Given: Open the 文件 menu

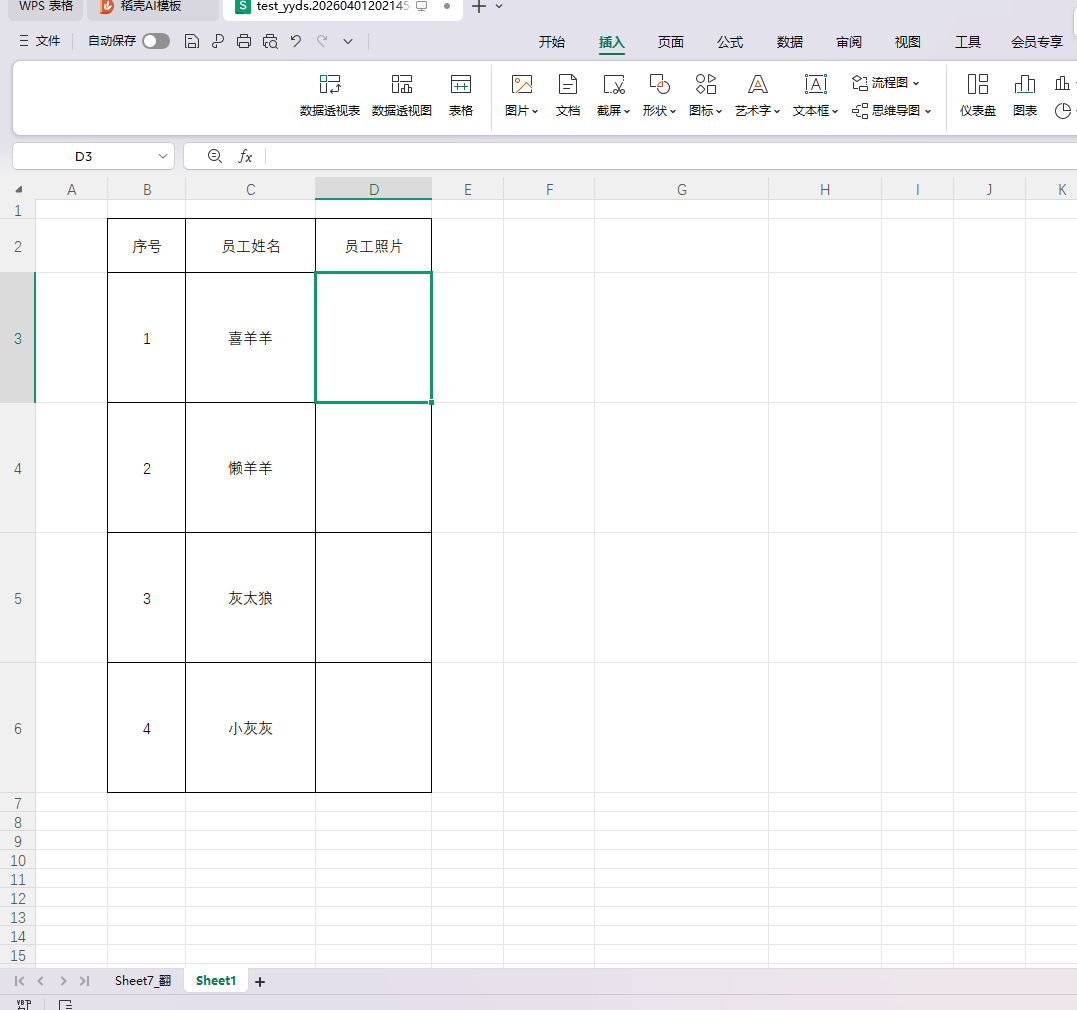Looking at the screenshot, I should coord(40,41).
